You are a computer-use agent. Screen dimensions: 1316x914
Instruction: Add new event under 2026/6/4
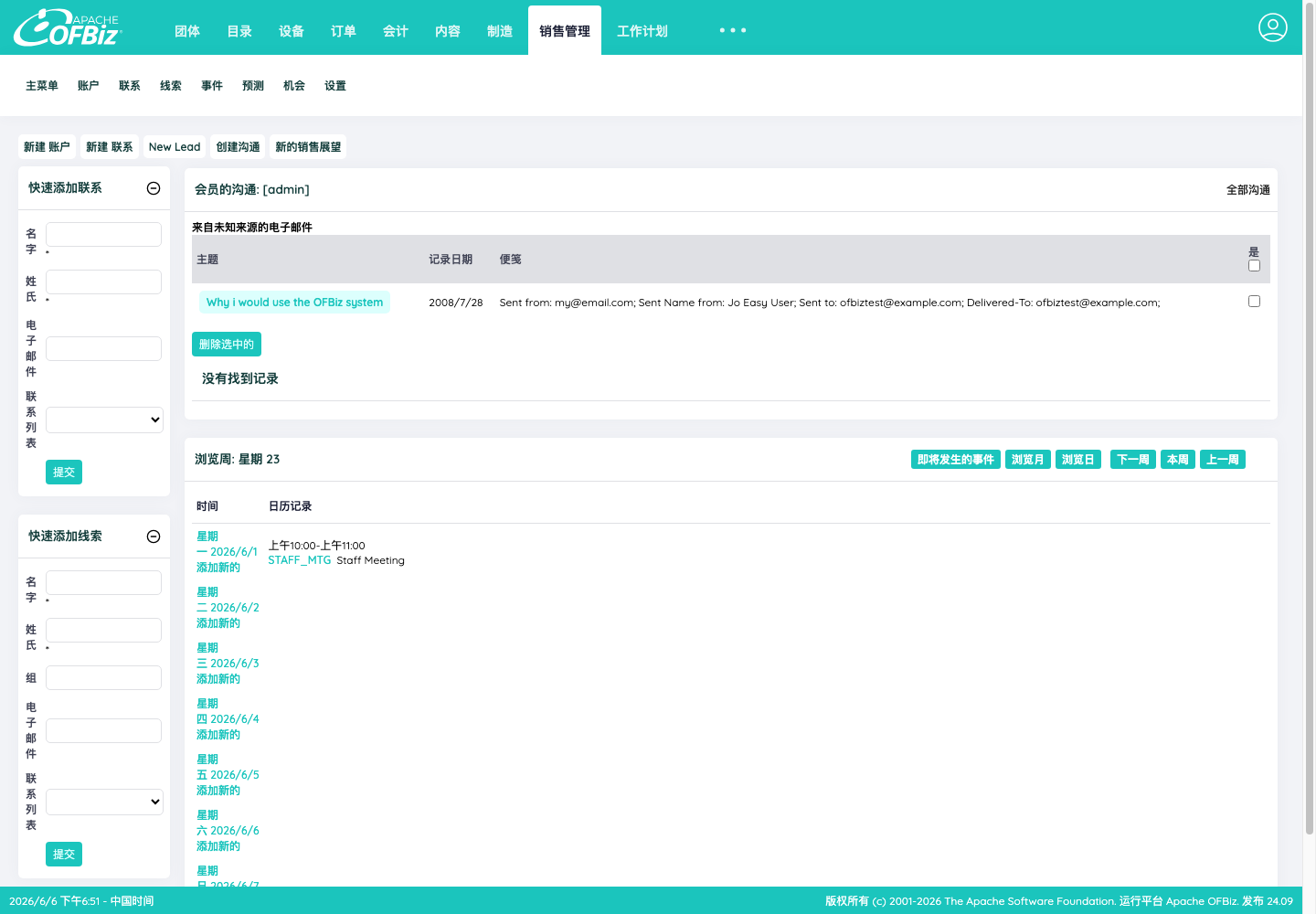pyautogui.click(x=218, y=735)
